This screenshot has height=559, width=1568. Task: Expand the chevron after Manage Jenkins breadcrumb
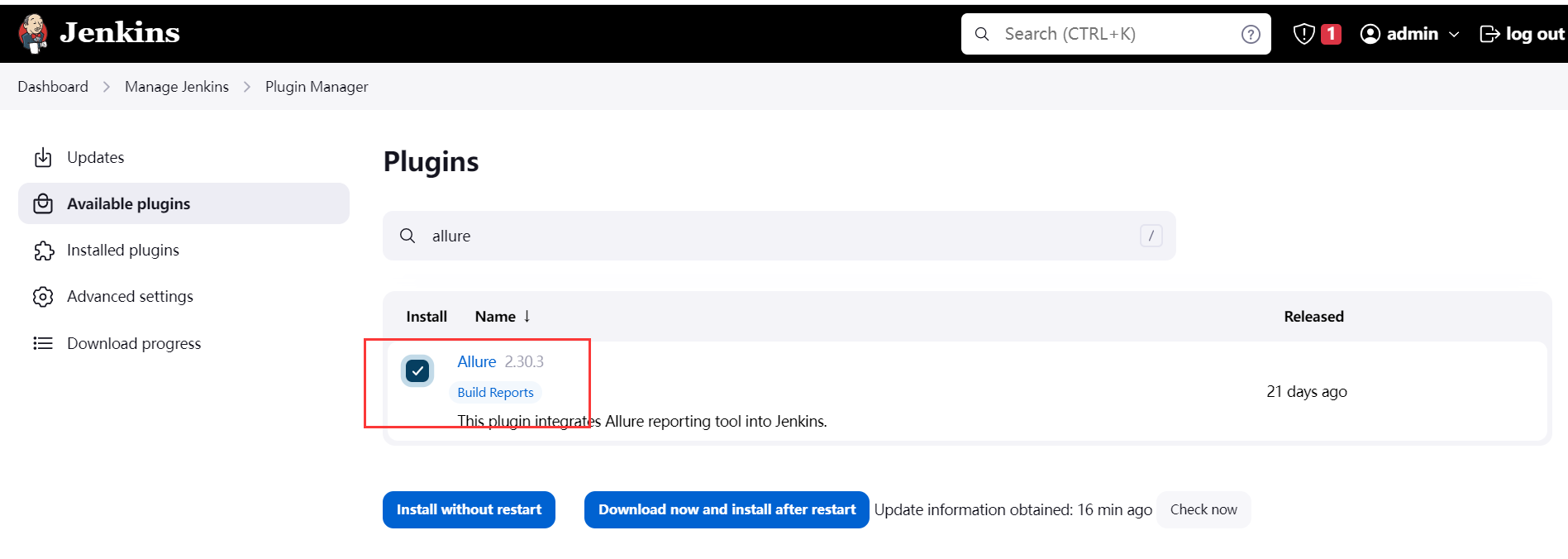tap(246, 87)
